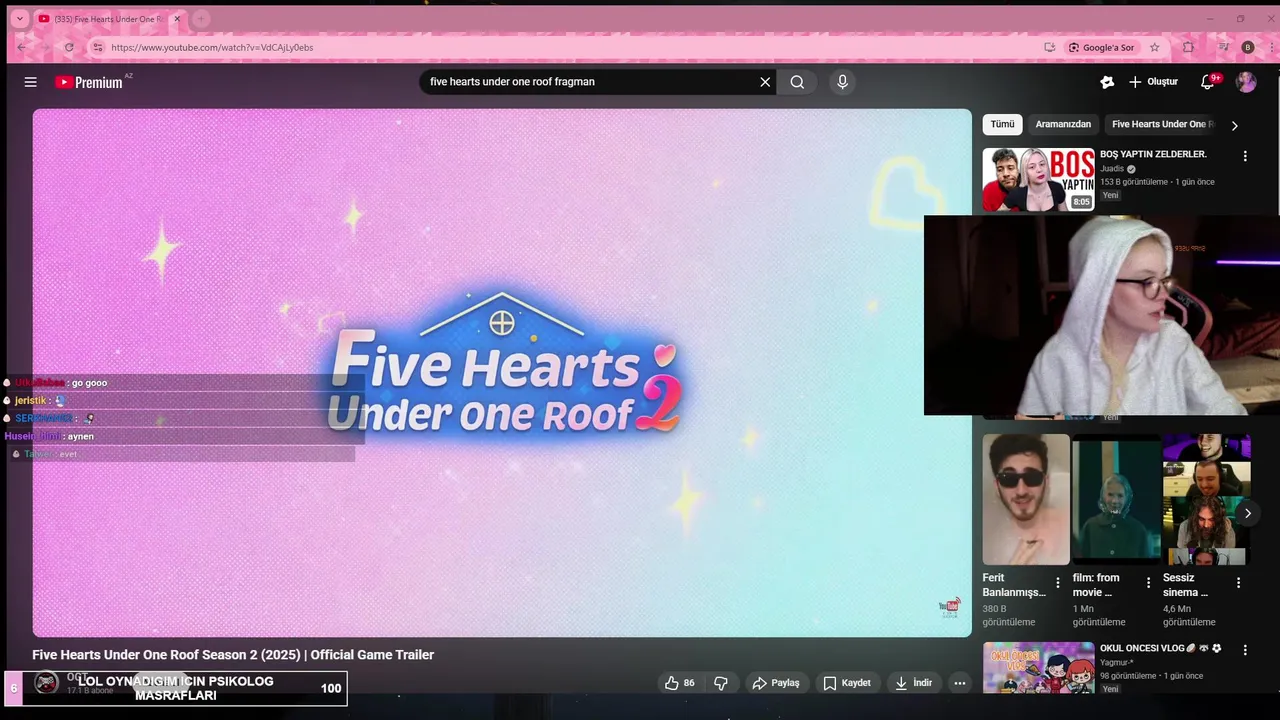This screenshot has width=1280, height=720.
Task: Open the browser three-dot menu
Action: [x=1272, y=47]
